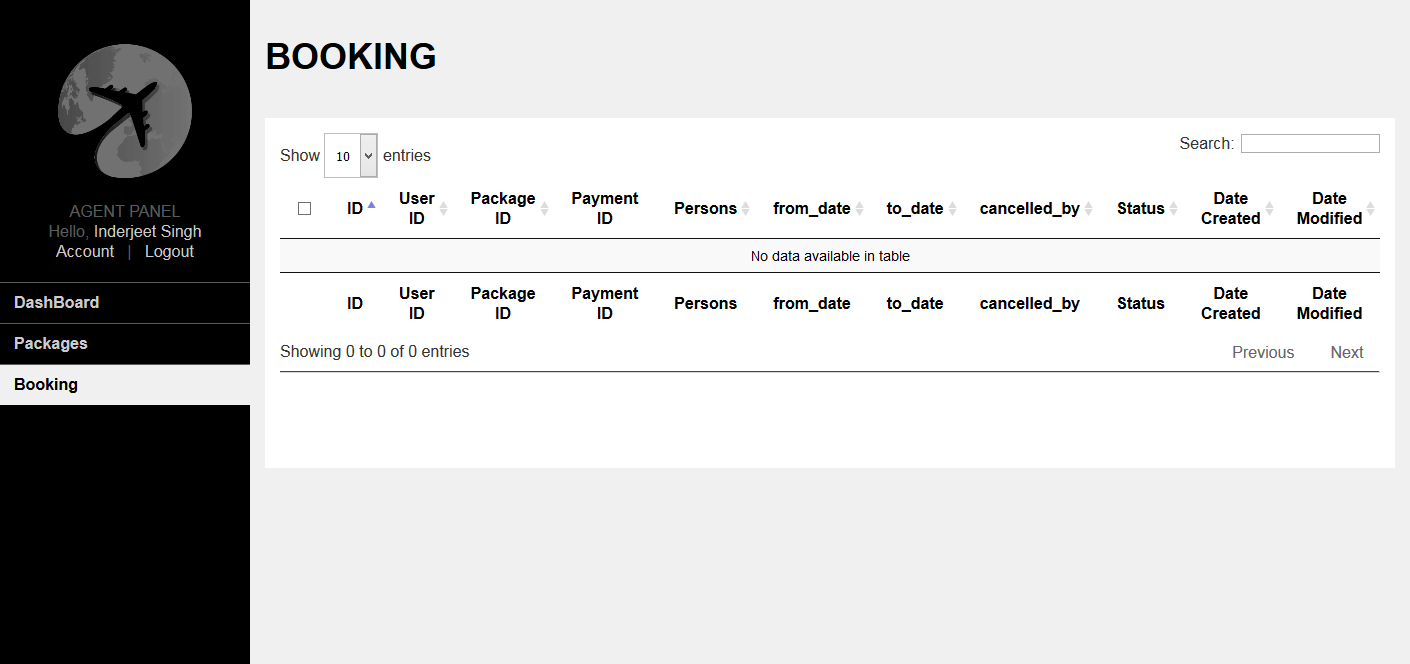Click the Next pagination button
The image size is (1410, 664).
[x=1346, y=353]
